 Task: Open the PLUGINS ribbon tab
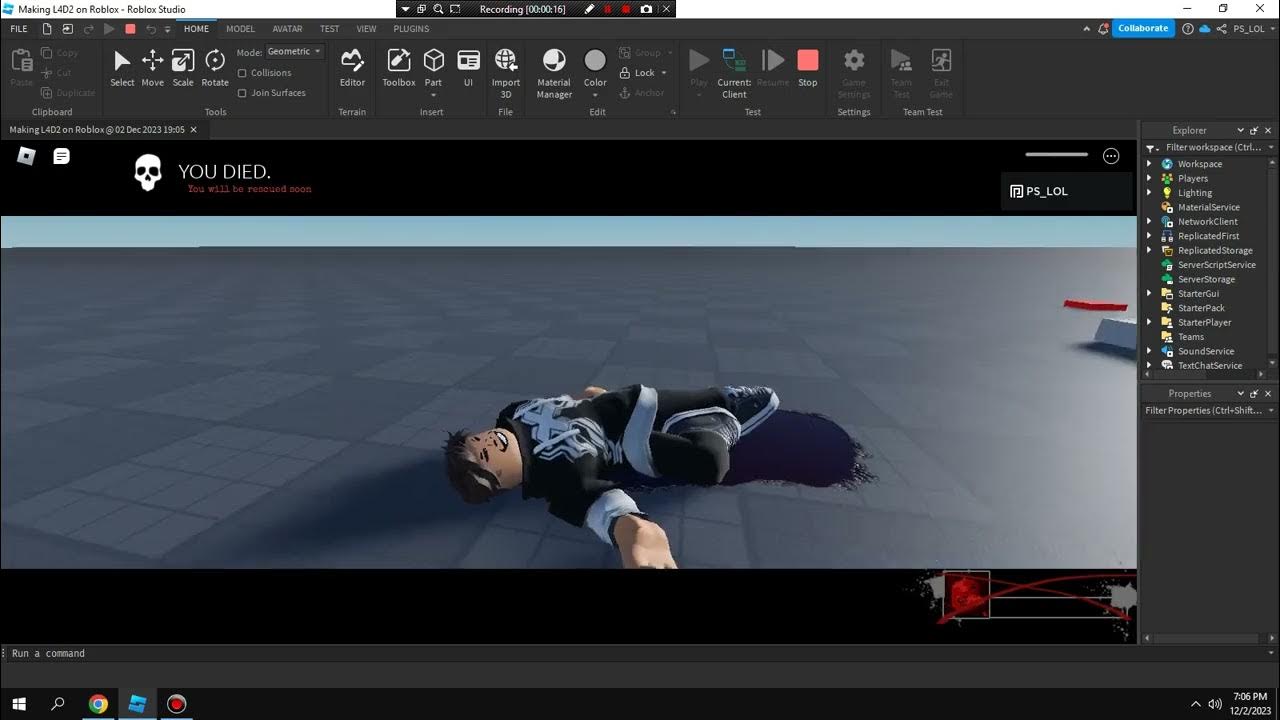(411, 29)
